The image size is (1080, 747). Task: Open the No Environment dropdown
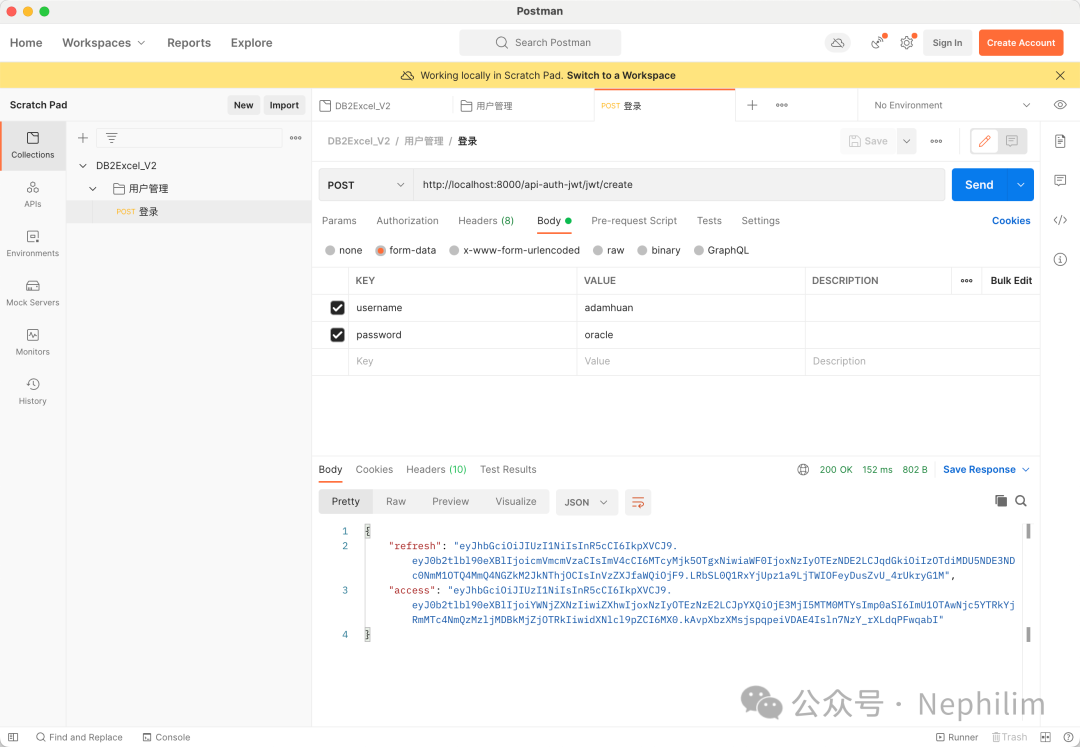click(953, 105)
